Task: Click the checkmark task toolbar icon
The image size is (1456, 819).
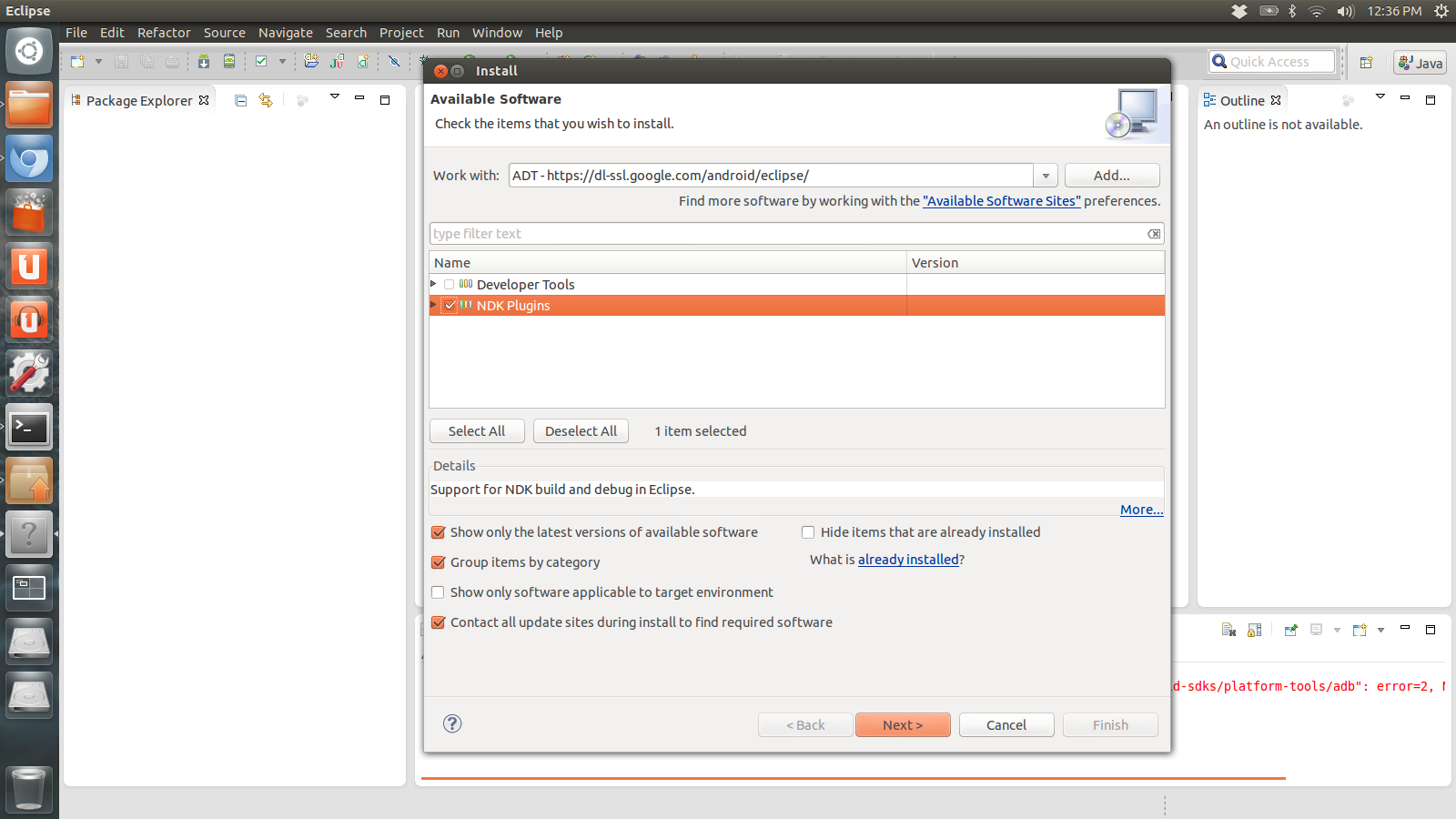Action: (261, 62)
